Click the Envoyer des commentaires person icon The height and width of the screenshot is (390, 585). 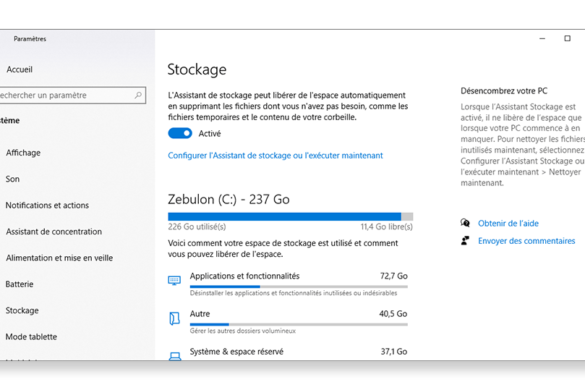(x=465, y=241)
